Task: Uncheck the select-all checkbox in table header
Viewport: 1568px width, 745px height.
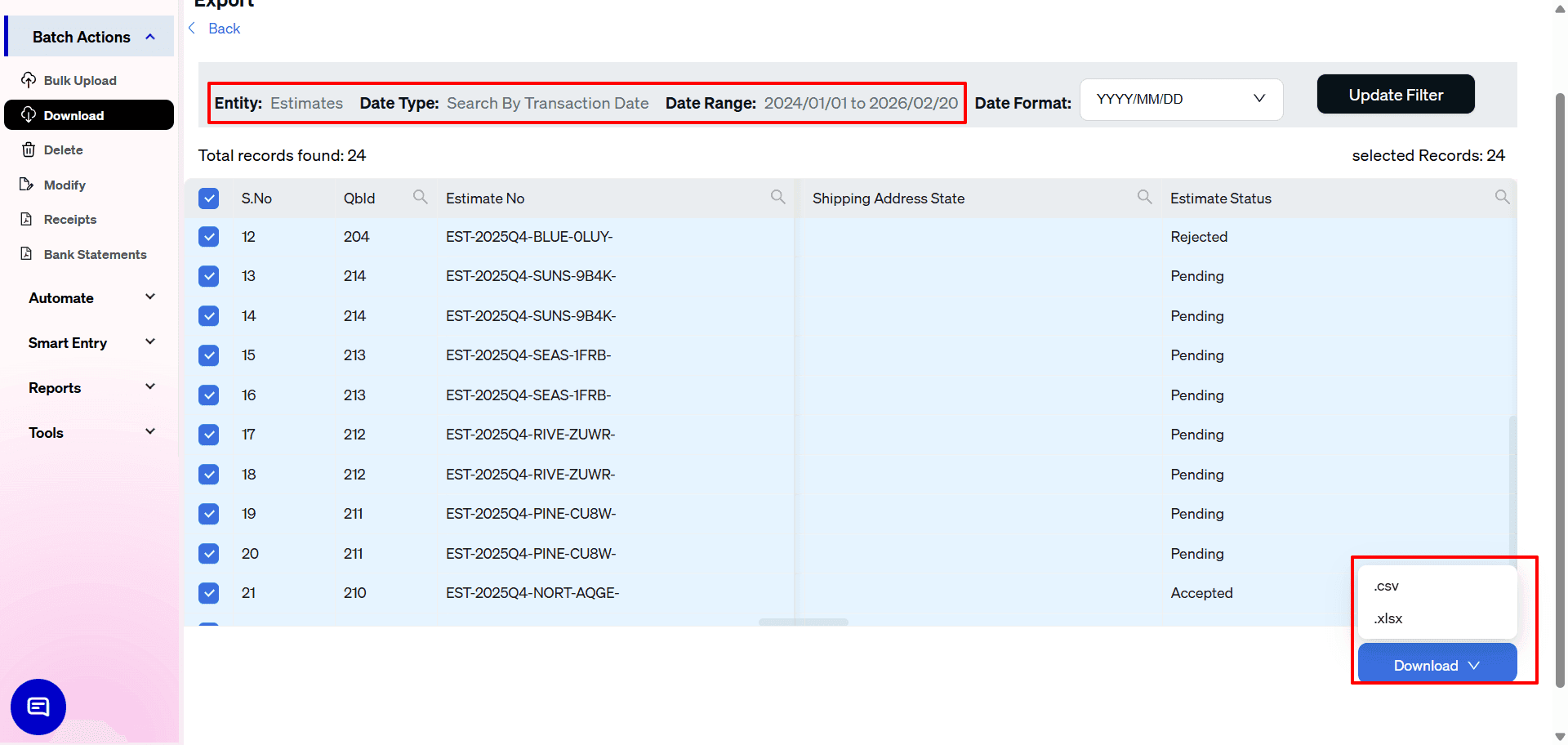Action: (208, 198)
